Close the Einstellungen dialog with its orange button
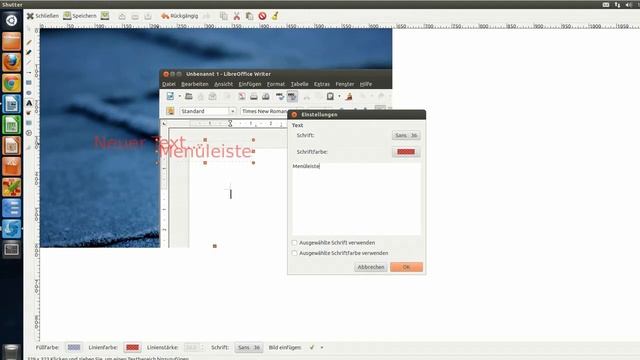 pyautogui.click(x=294, y=115)
